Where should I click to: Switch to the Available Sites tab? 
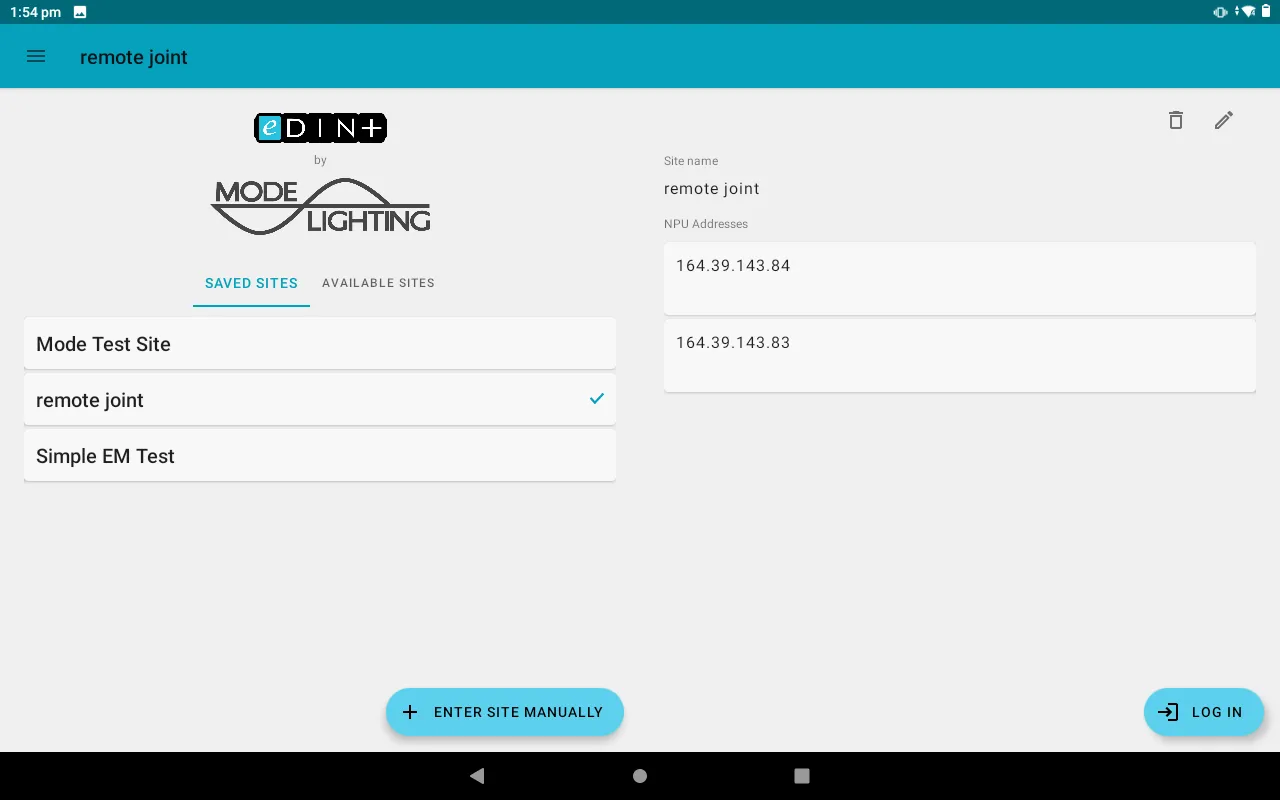click(378, 283)
